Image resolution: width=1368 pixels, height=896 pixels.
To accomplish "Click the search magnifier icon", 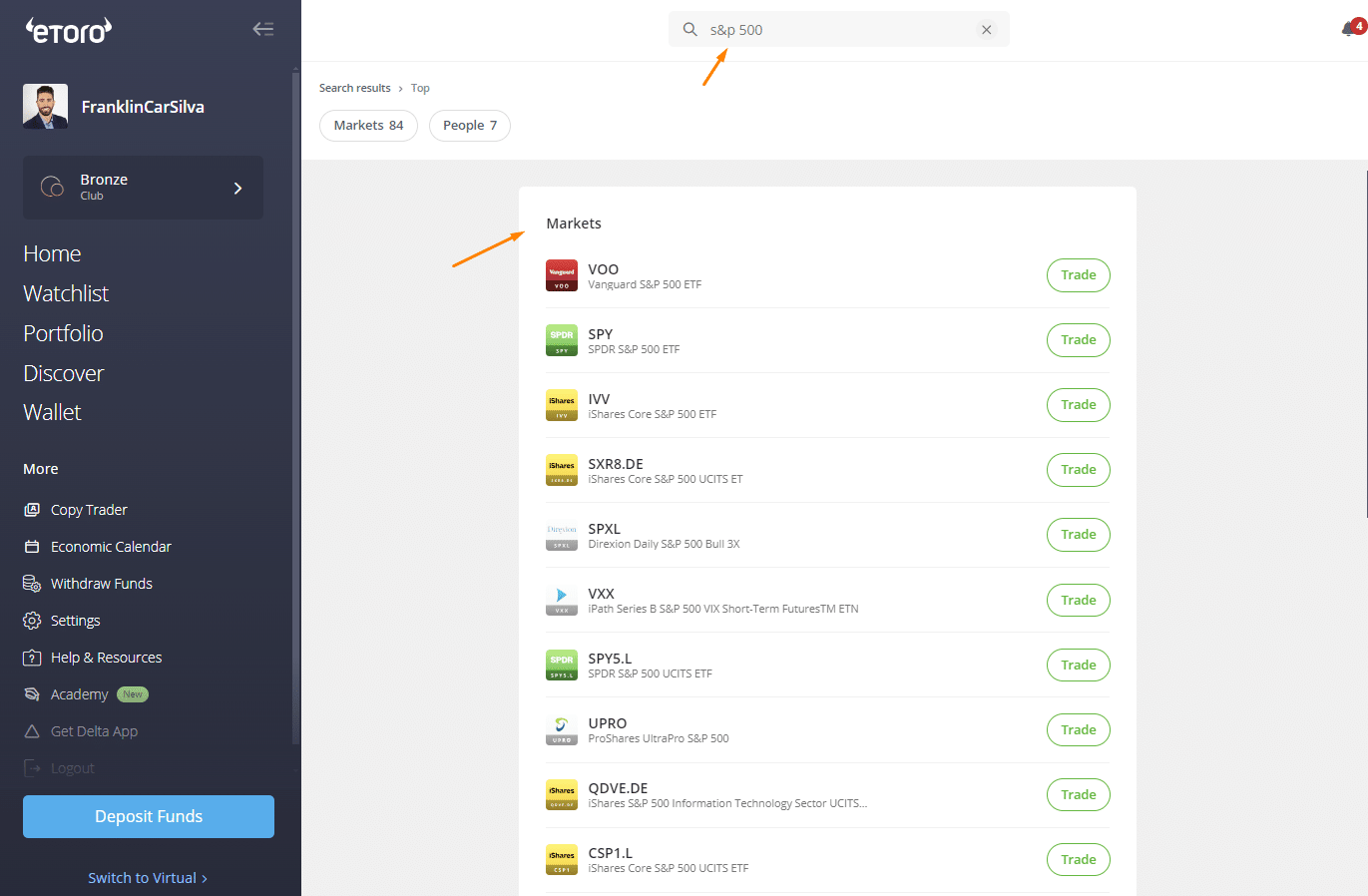I will click(x=689, y=30).
